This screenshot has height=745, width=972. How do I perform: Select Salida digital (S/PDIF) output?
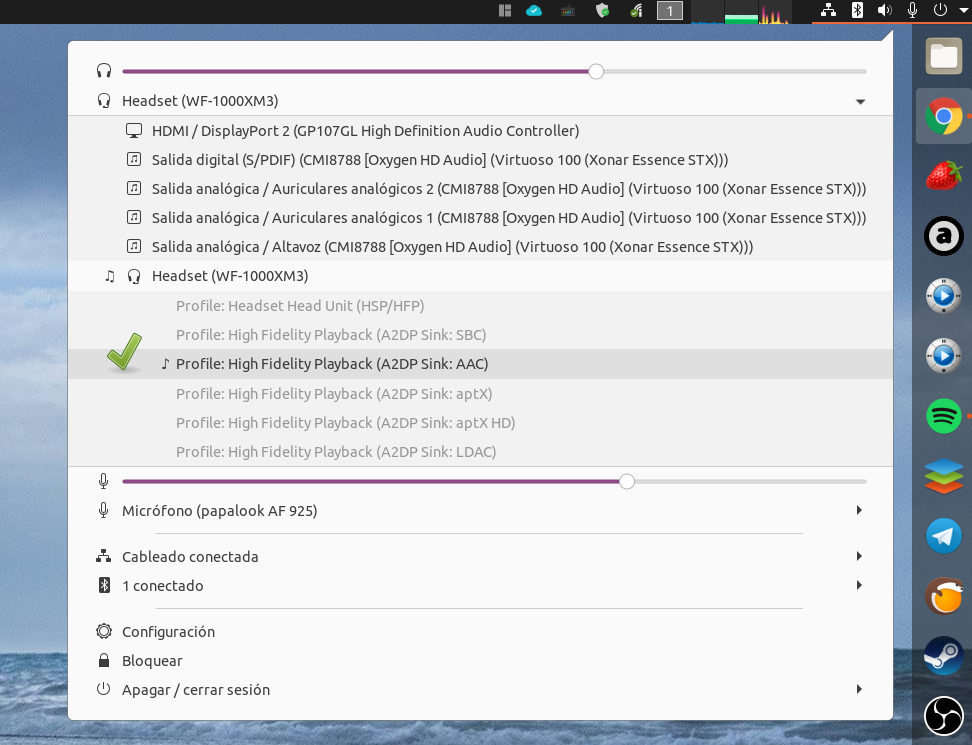[480, 160]
